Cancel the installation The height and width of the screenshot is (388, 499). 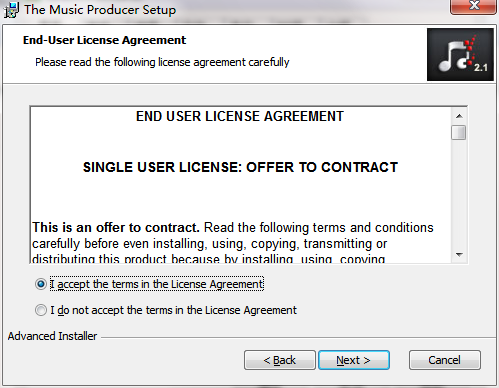[x=445, y=360]
